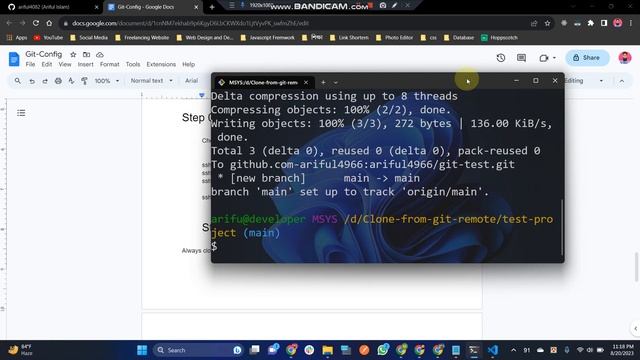Click the left indent ruler marker
640x360 pixels.
(x=202, y=96)
